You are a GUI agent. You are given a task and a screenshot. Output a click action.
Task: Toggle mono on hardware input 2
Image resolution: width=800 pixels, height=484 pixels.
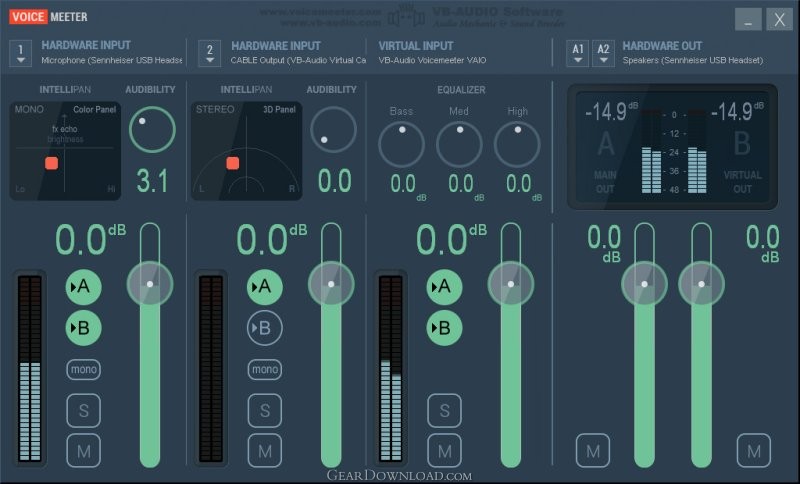[265, 369]
